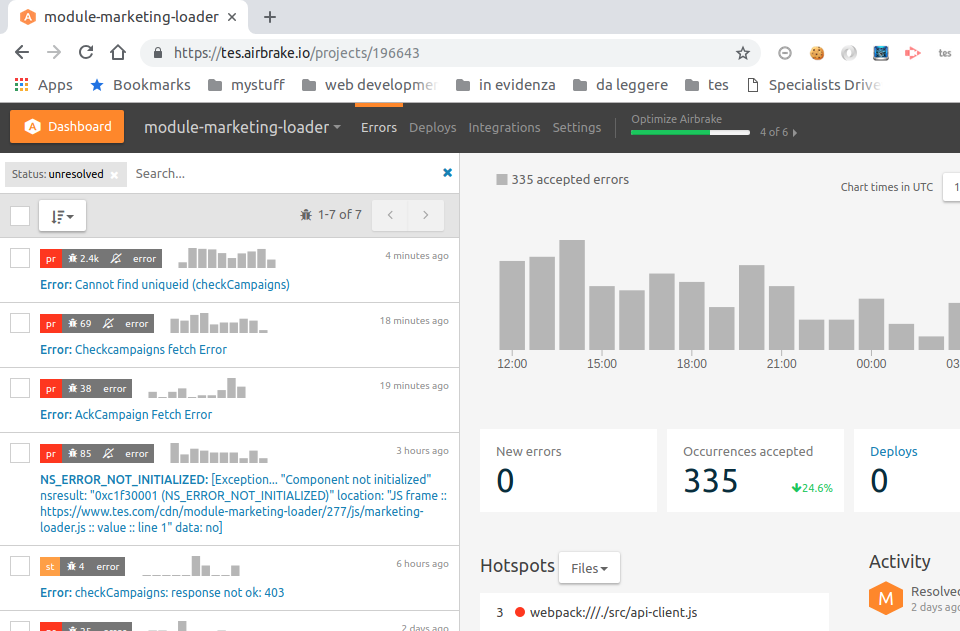The image size is (960, 631).
Task: Click the tallest chart bar before 15:00
Action: (572, 295)
